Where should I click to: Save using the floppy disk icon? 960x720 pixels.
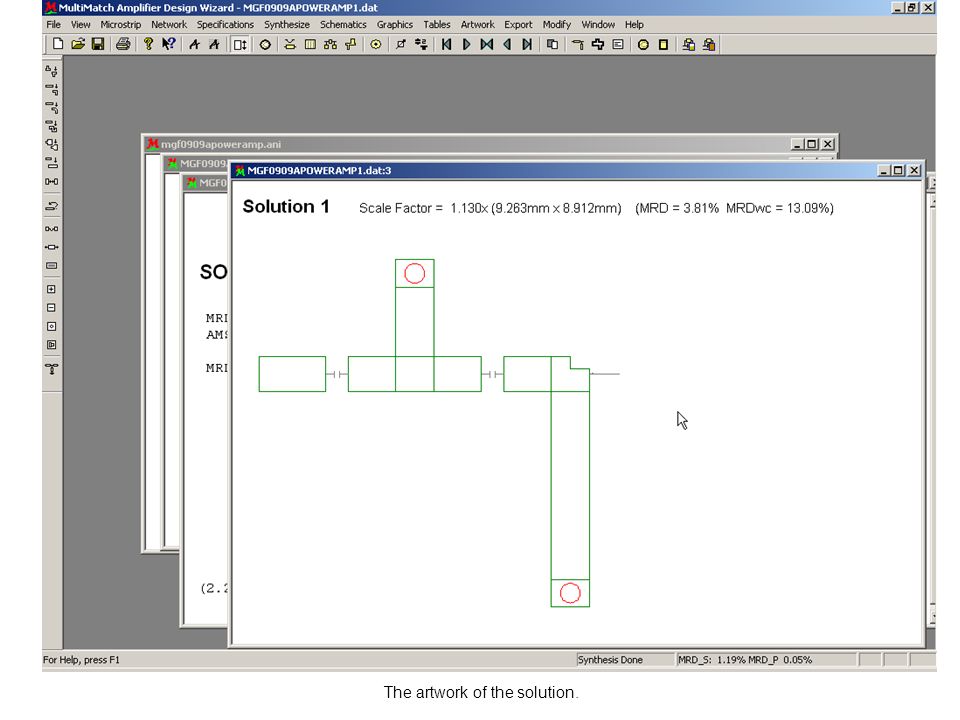pos(98,44)
